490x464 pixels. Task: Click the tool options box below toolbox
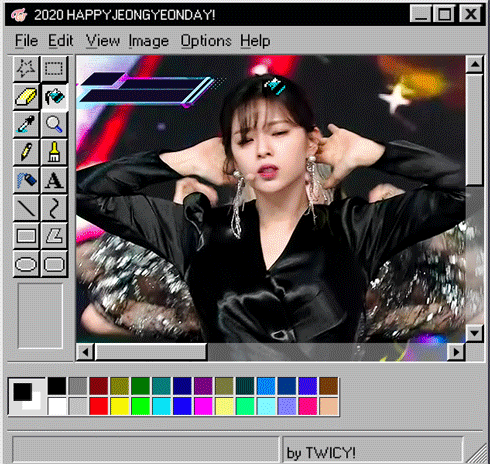[x=40, y=316]
